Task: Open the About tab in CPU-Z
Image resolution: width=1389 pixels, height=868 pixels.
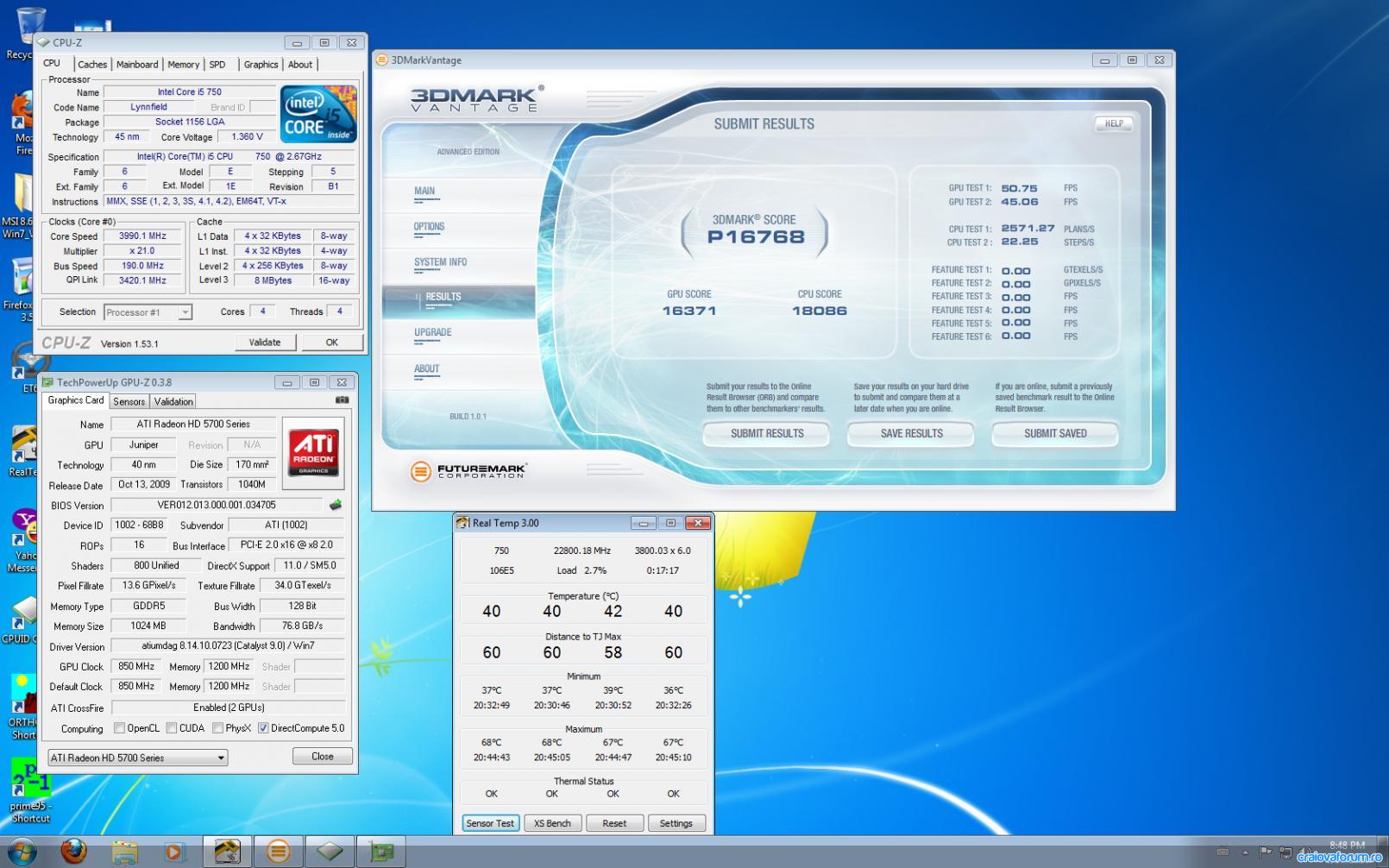Action: [300, 65]
